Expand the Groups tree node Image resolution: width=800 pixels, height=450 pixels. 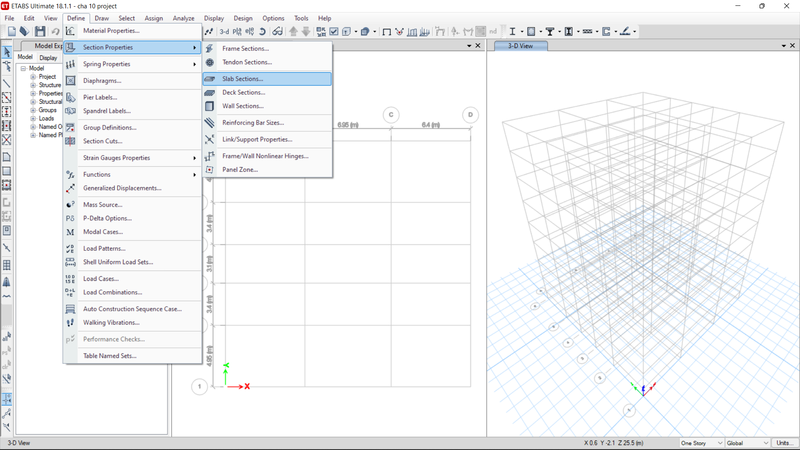(33, 110)
